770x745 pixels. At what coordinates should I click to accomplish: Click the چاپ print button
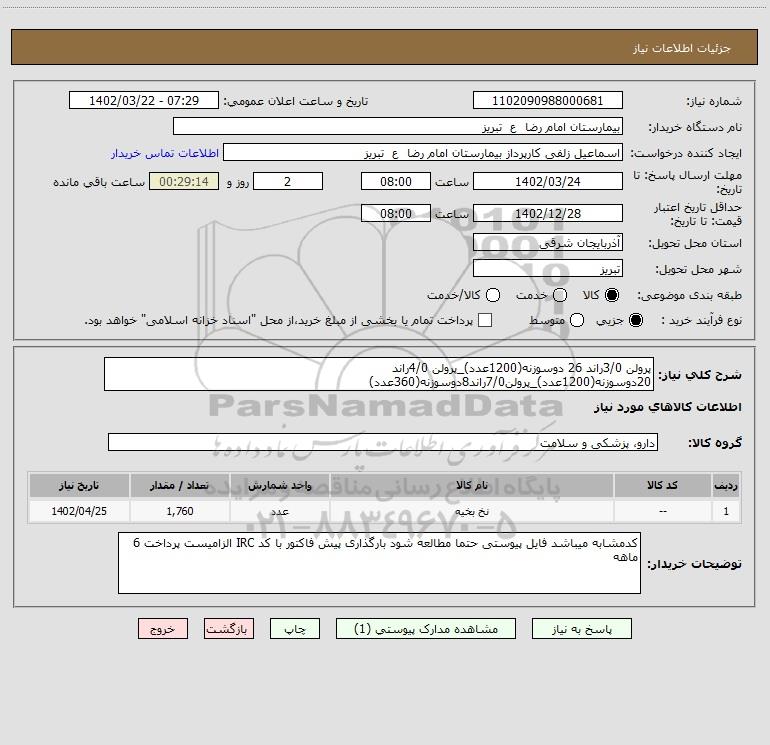coord(295,629)
